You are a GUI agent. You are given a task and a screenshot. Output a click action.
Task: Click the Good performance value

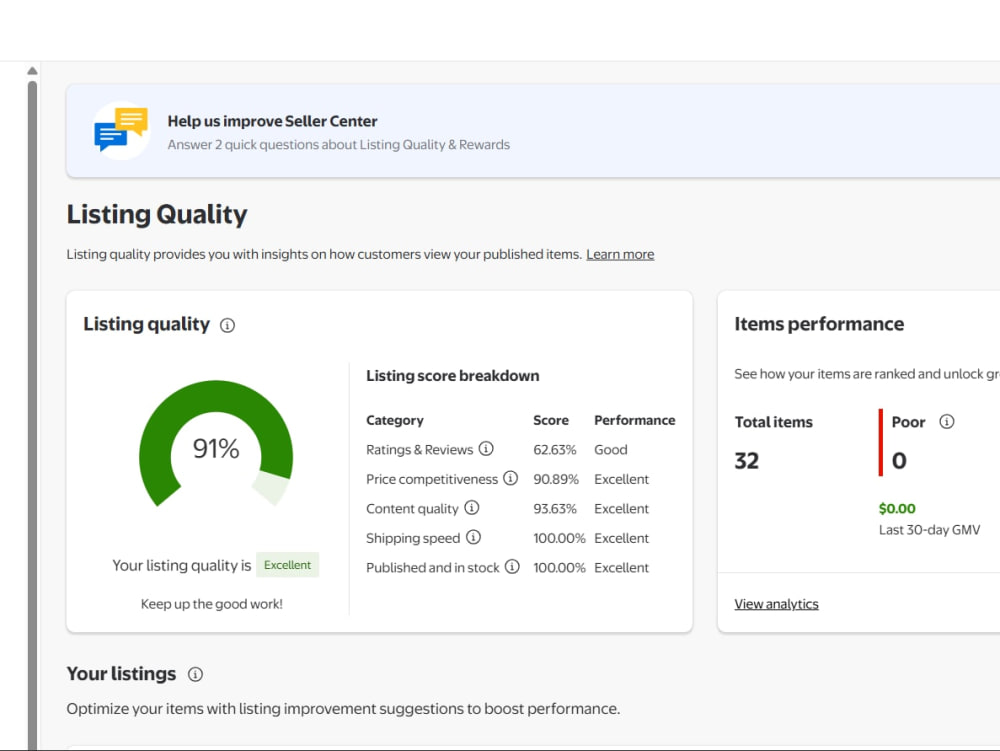[610, 449]
